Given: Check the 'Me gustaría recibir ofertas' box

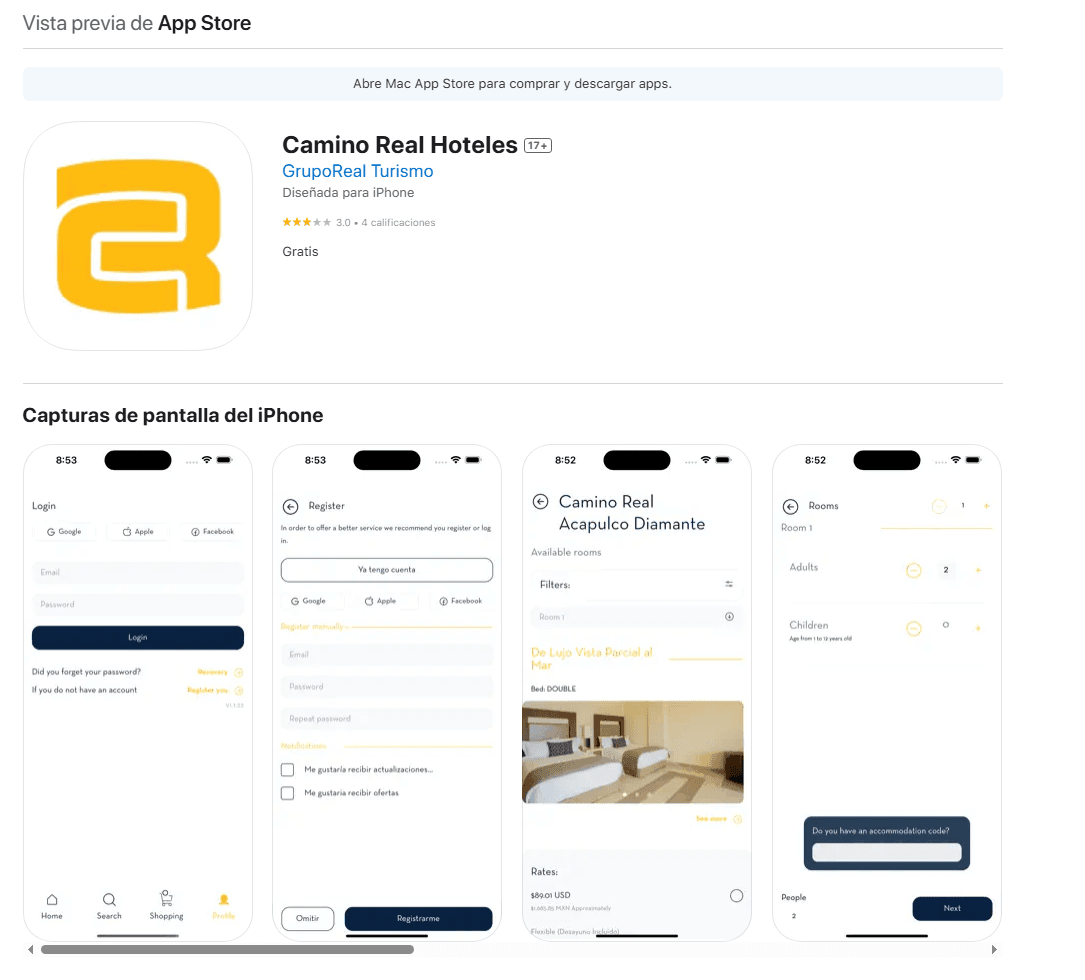Looking at the screenshot, I should click(x=287, y=793).
